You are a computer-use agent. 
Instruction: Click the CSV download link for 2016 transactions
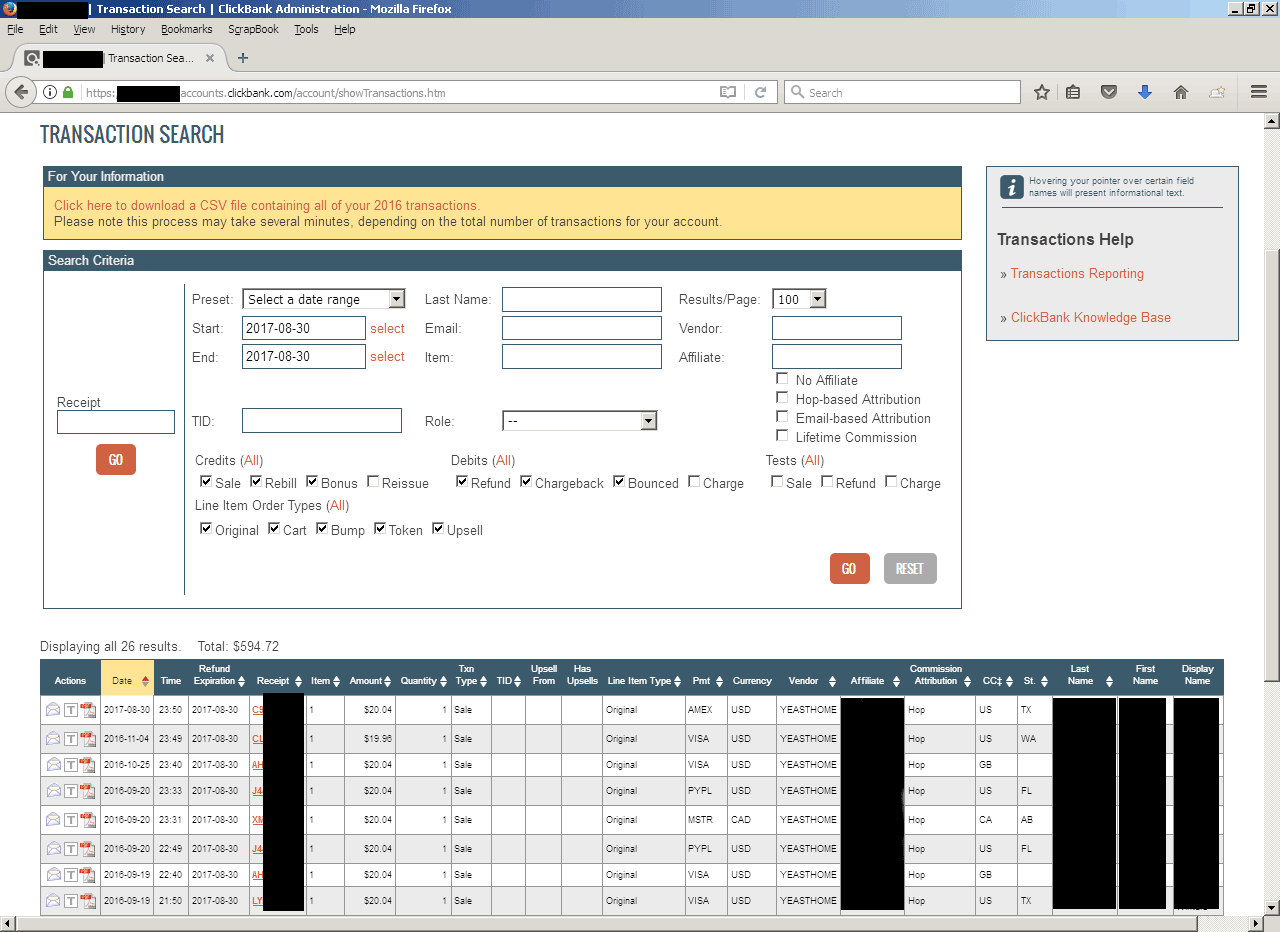point(267,205)
